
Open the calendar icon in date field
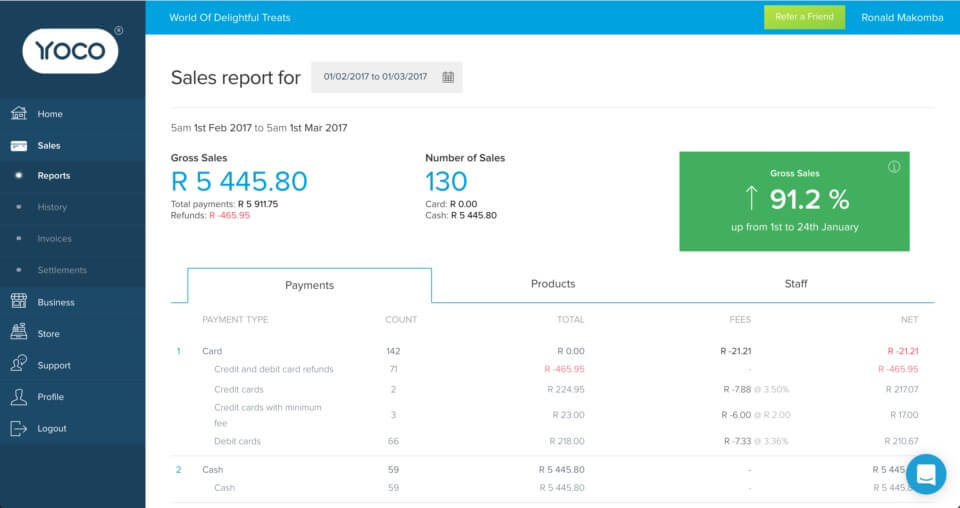click(x=448, y=77)
